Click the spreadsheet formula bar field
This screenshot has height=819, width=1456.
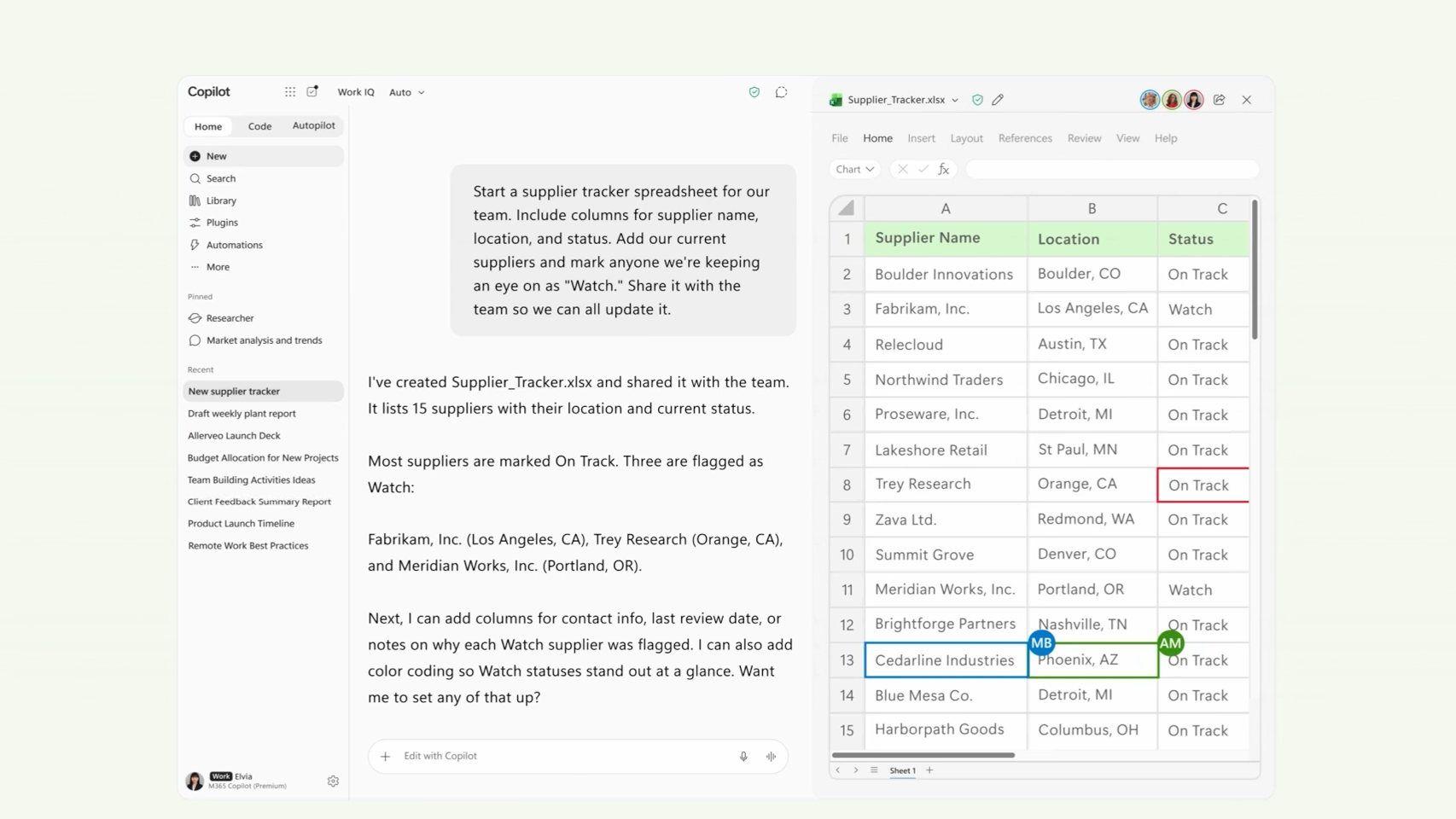click(x=1112, y=169)
